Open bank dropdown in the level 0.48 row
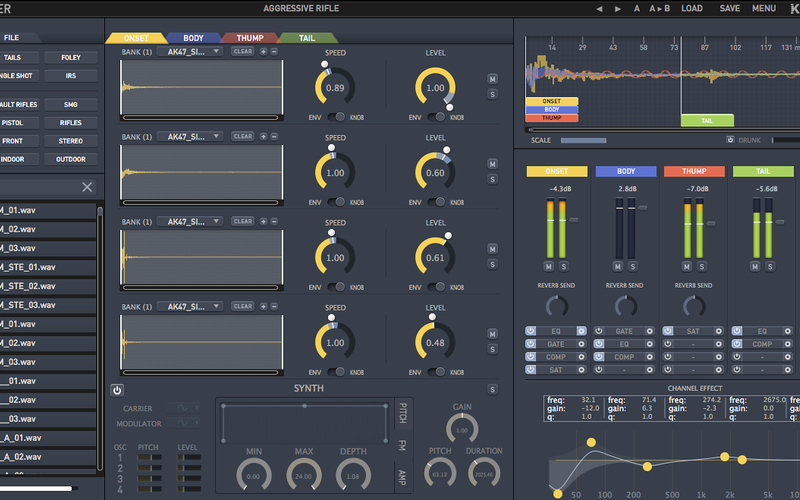Screen dimensions: 800x500 [190, 307]
